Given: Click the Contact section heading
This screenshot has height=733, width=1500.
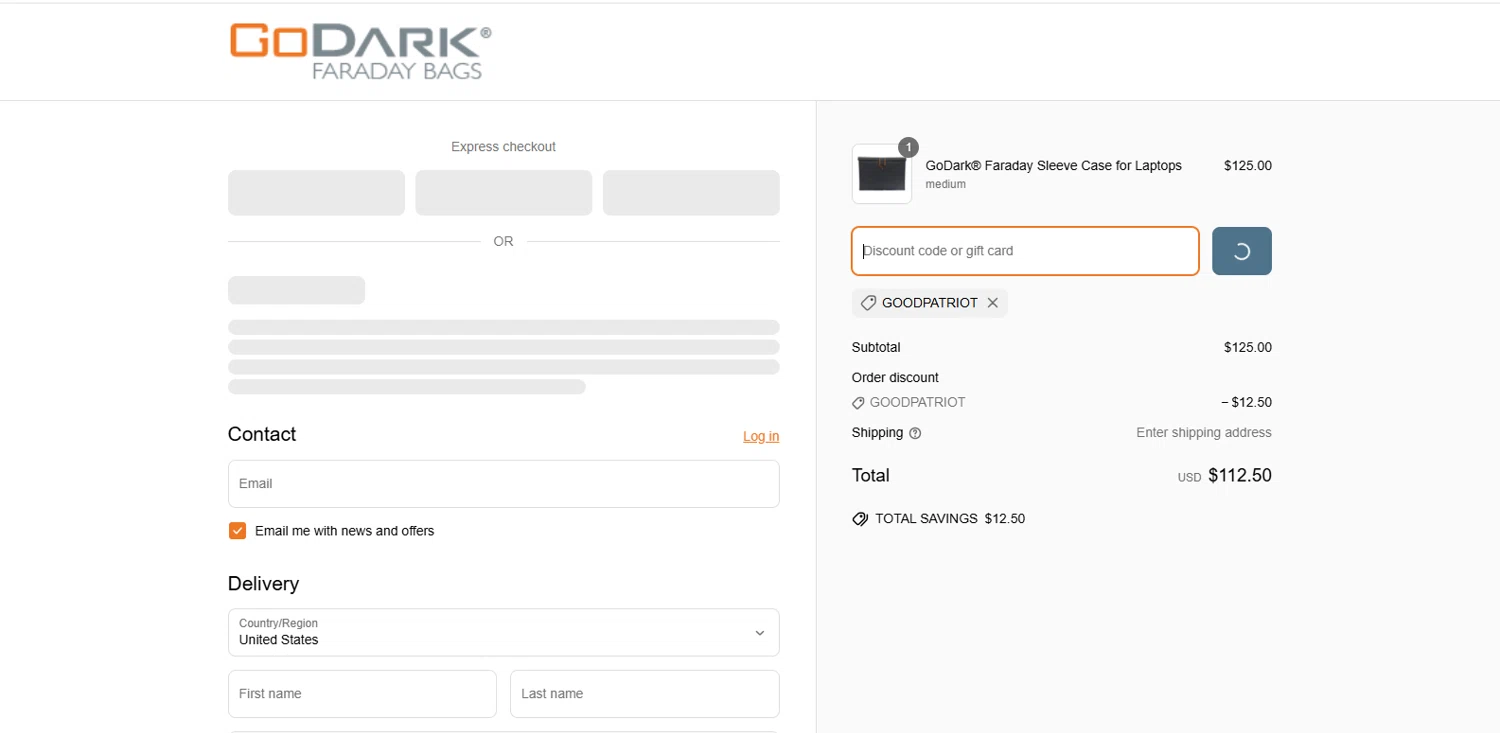Looking at the screenshot, I should (x=262, y=434).
